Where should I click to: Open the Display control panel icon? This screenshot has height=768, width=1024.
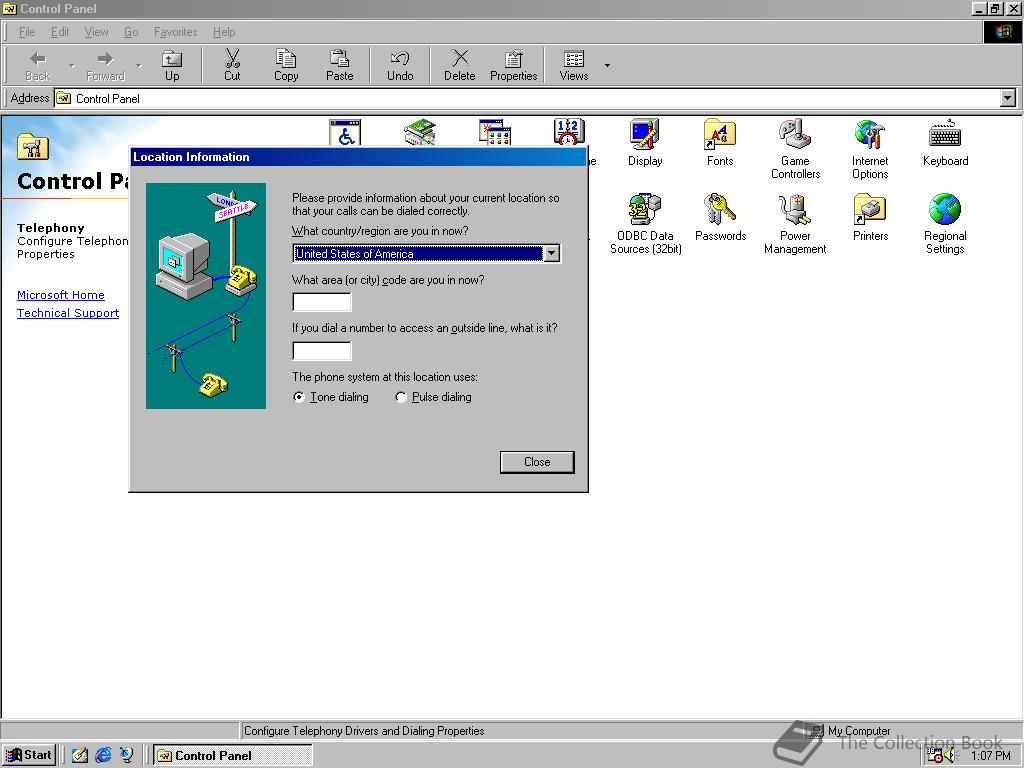tap(645, 143)
